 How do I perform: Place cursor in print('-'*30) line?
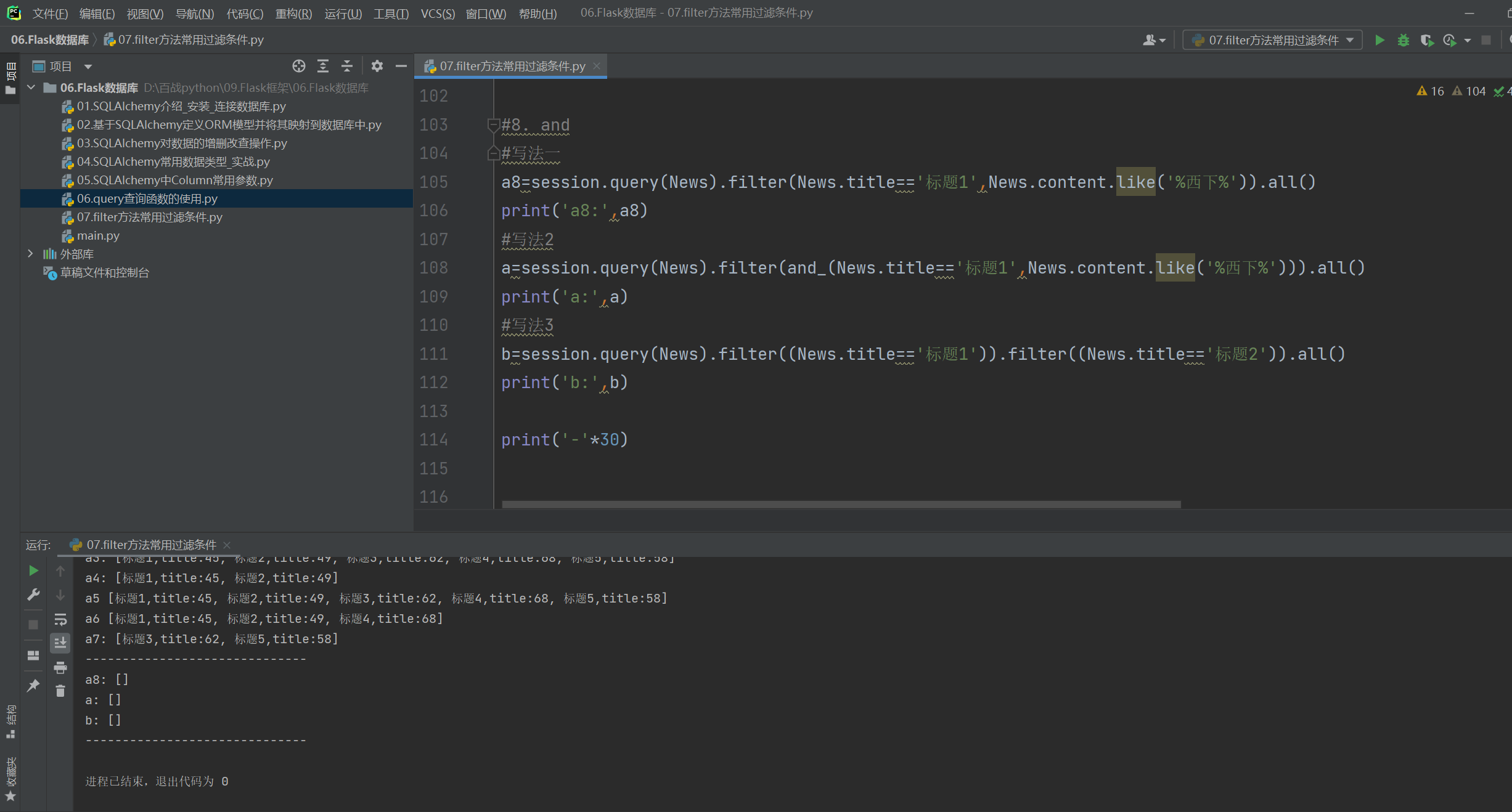click(x=565, y=439)
